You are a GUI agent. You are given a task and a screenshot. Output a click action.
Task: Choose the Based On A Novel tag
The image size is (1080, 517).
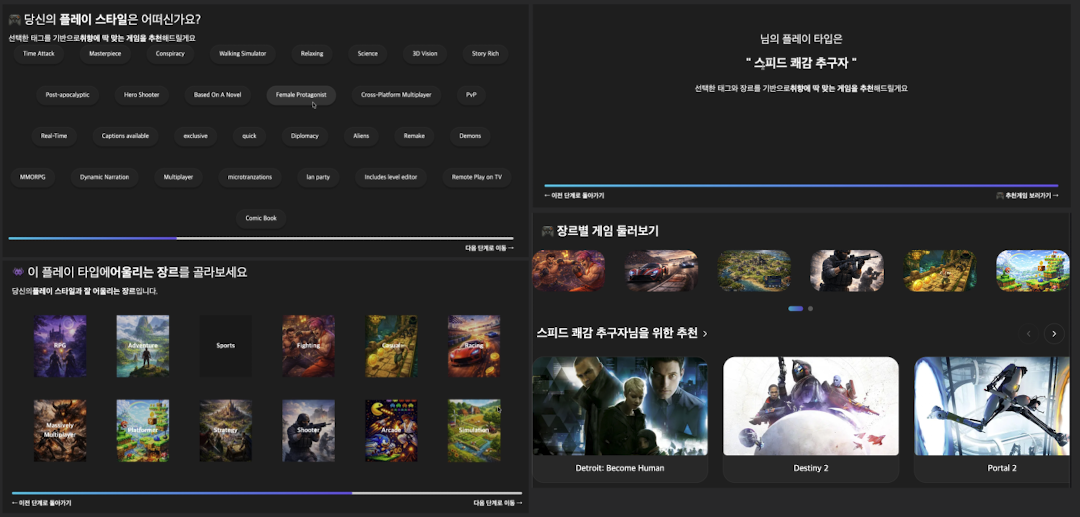click(218, 95)
